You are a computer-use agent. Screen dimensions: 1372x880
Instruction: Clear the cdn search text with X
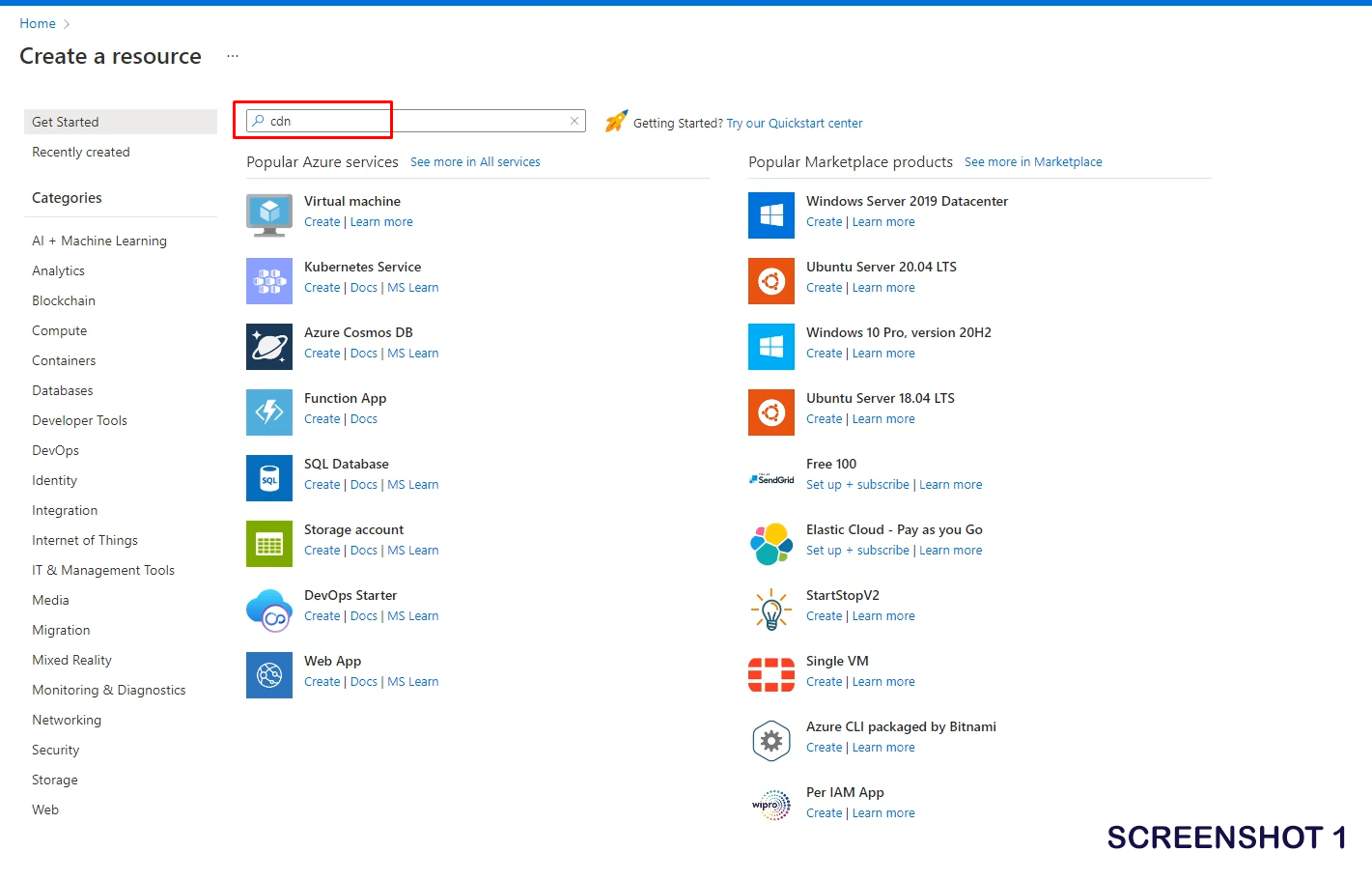click(x=574, y=121)
